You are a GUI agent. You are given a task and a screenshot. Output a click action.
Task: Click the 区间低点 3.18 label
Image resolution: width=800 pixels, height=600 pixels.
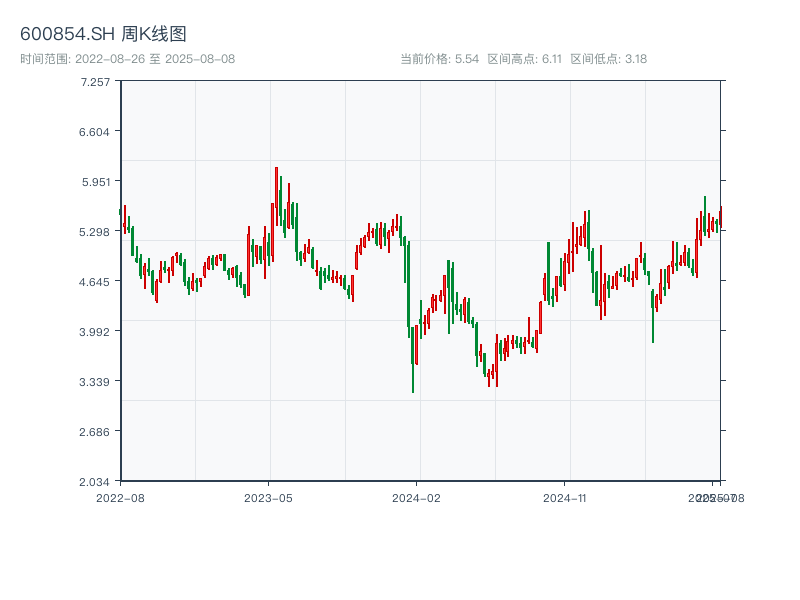608,59
